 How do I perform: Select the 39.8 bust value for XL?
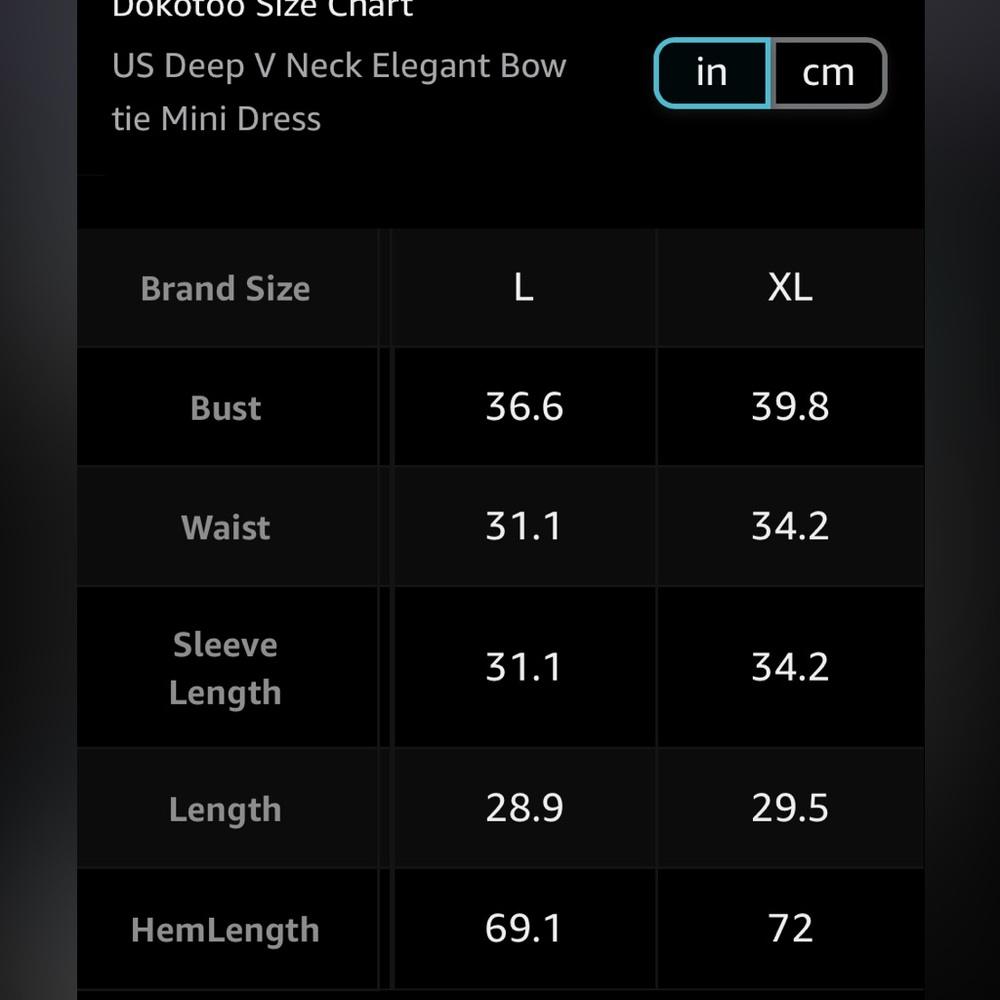tap(790, 407)
